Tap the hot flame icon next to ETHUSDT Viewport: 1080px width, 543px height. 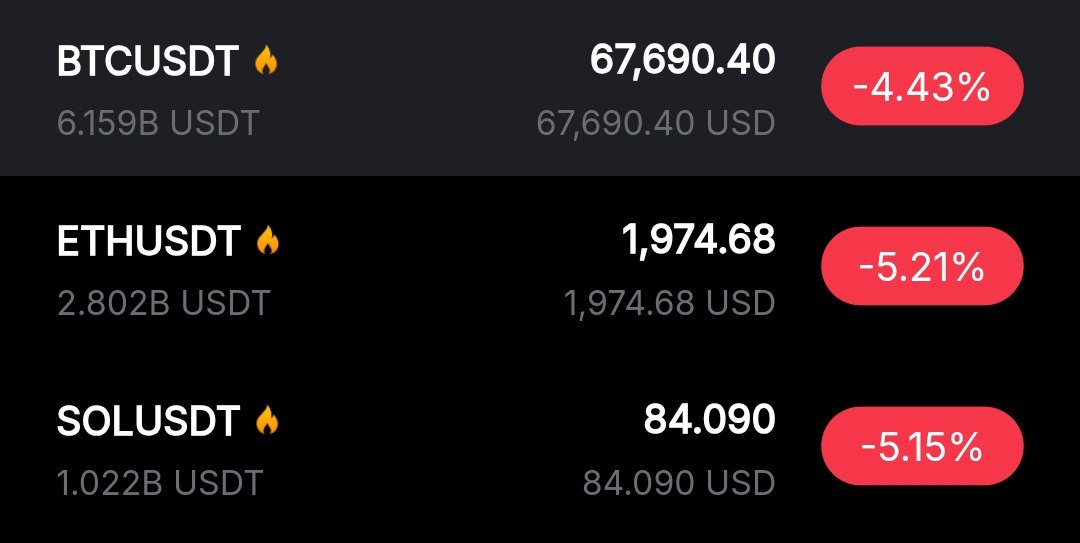pyautogui.click(x=268, y=241)
